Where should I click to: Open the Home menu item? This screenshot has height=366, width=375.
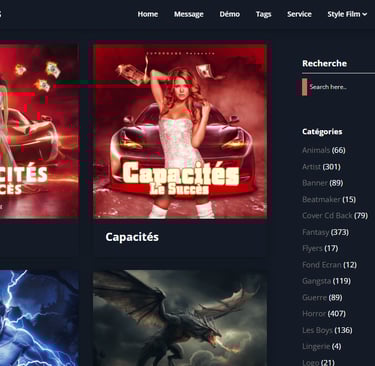(x=148, y=14)
